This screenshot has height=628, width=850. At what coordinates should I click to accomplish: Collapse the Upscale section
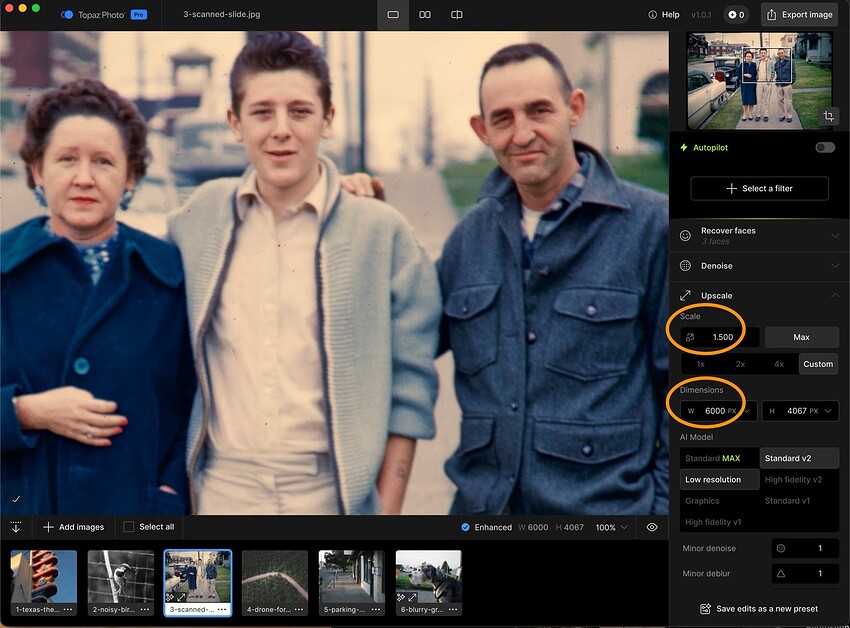tap(837, 296)
